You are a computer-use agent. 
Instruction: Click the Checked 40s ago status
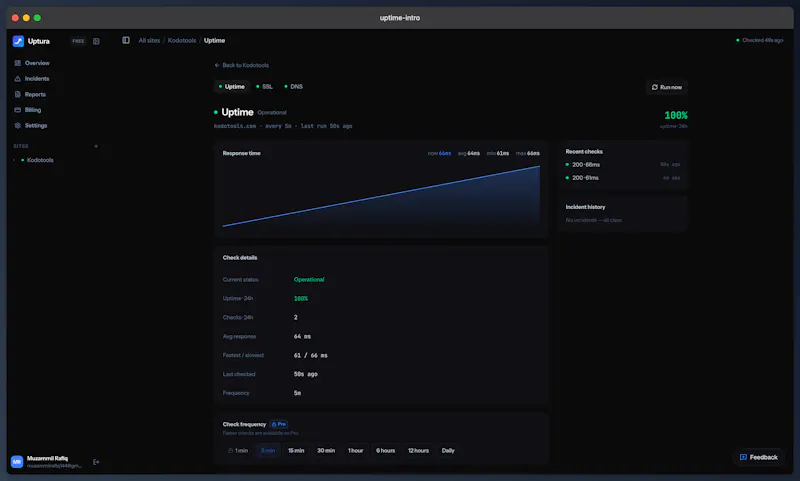point(760,40)
